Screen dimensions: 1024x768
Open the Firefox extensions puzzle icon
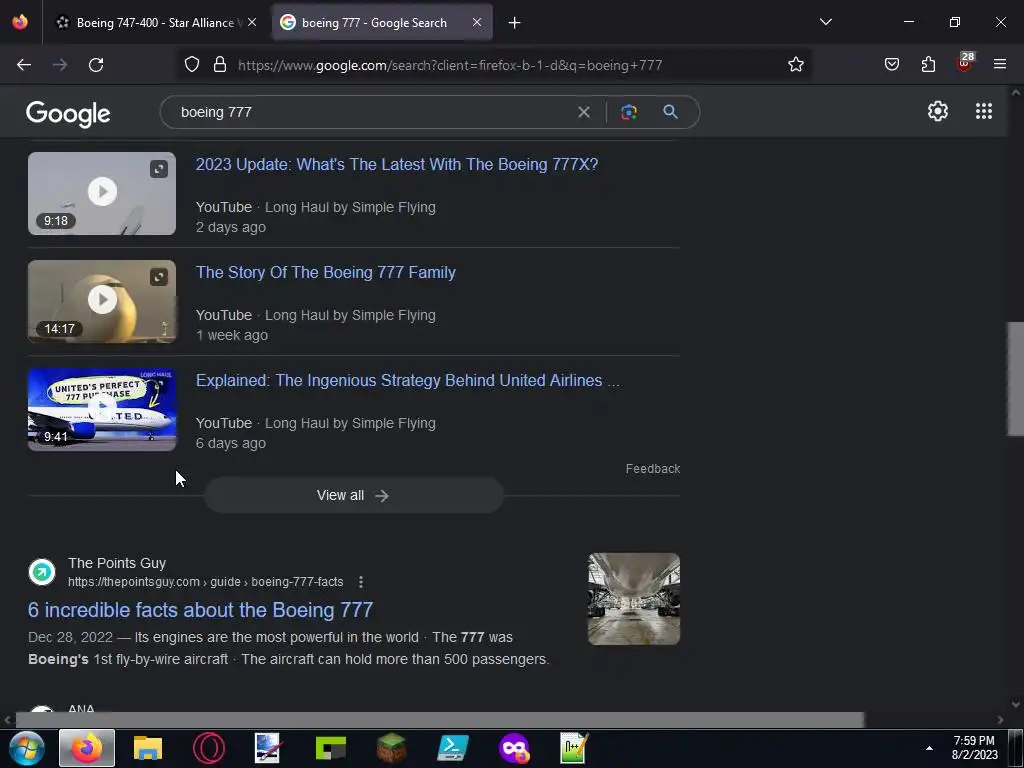point(928,64)
